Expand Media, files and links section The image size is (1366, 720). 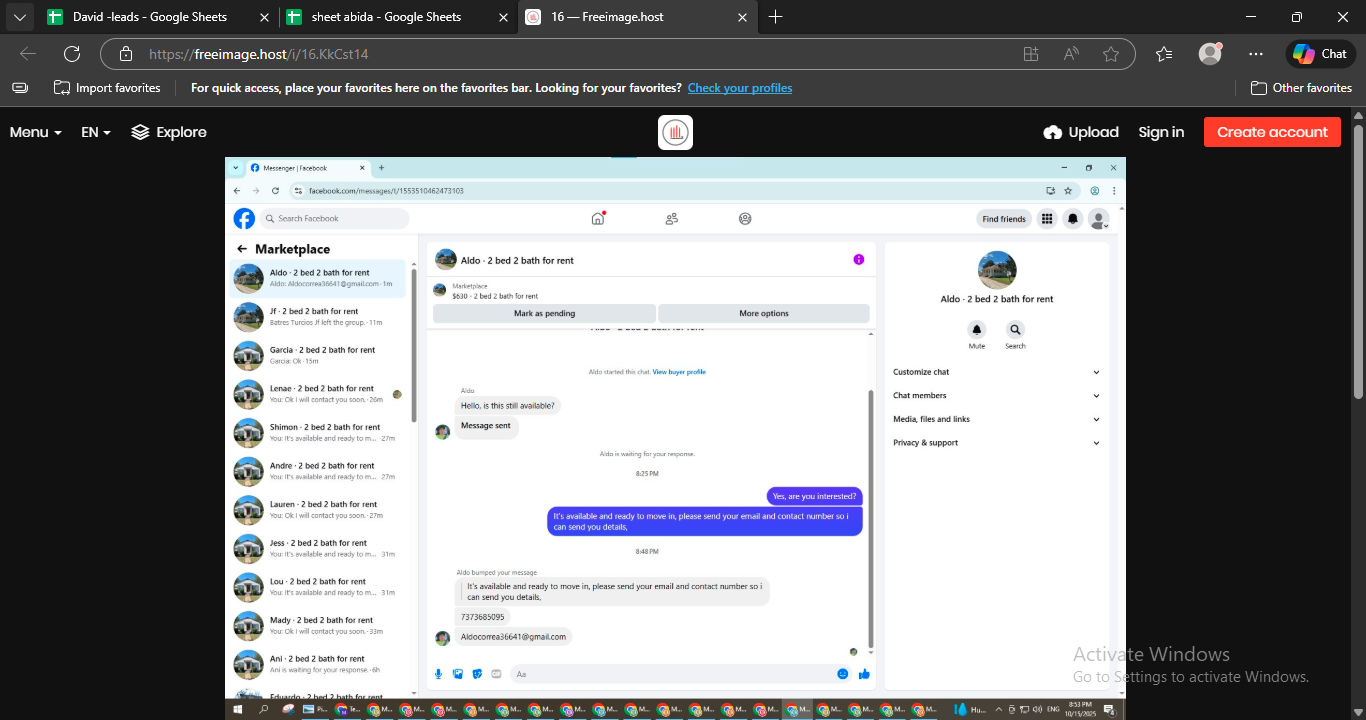[997, 419]
